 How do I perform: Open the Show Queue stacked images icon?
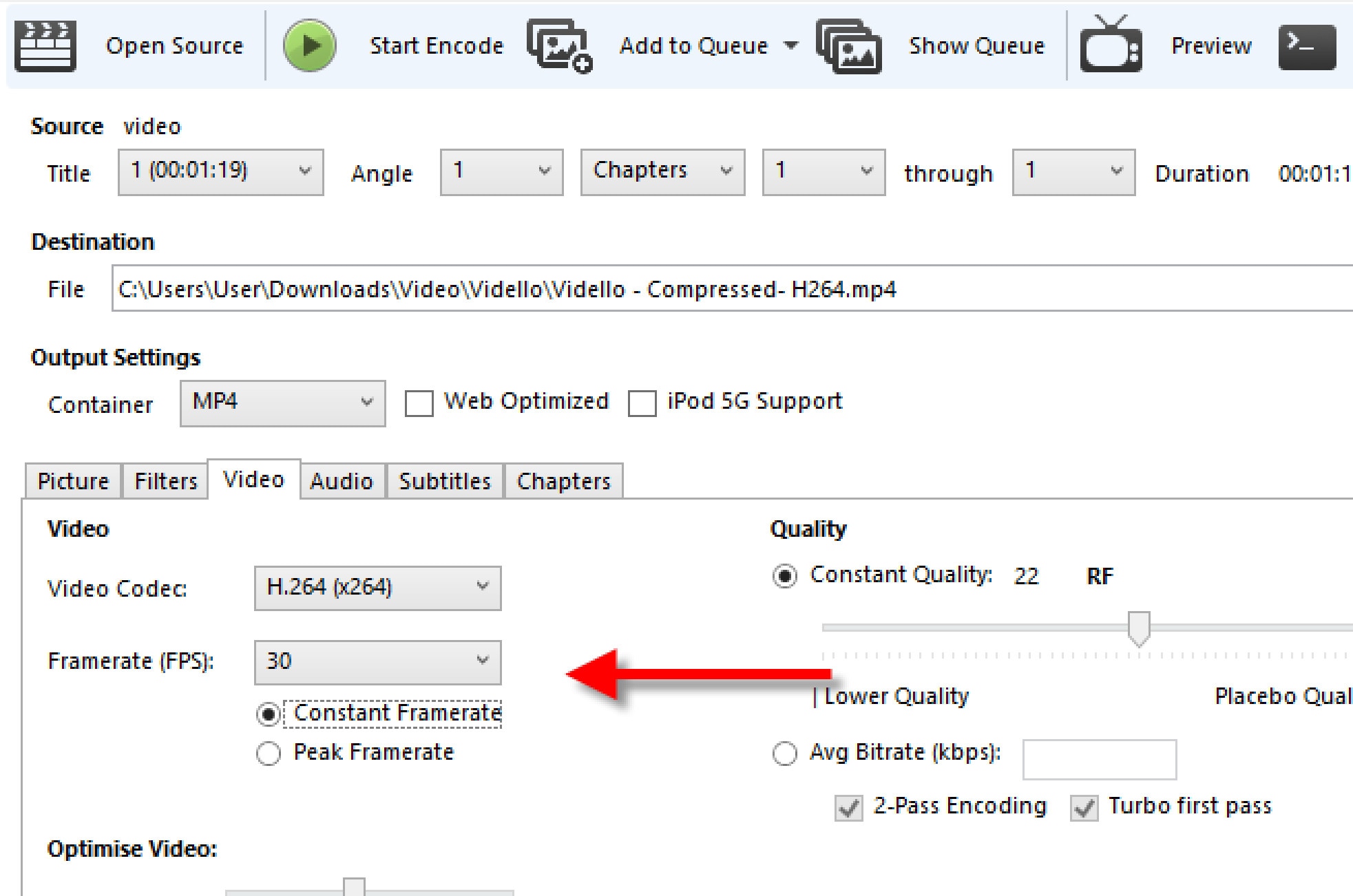point(848,45)
